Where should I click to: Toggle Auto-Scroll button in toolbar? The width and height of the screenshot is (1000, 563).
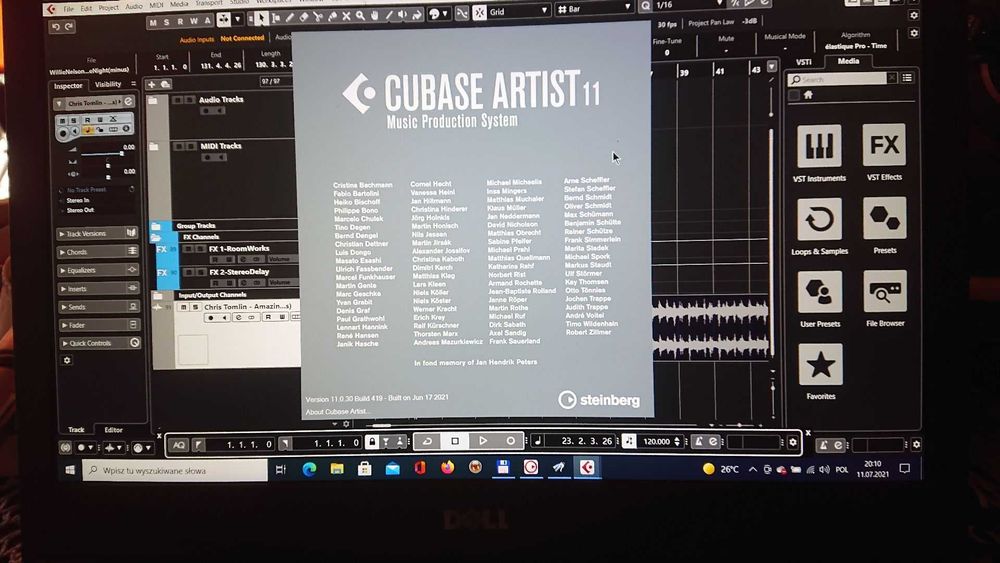tap(223, 20)
